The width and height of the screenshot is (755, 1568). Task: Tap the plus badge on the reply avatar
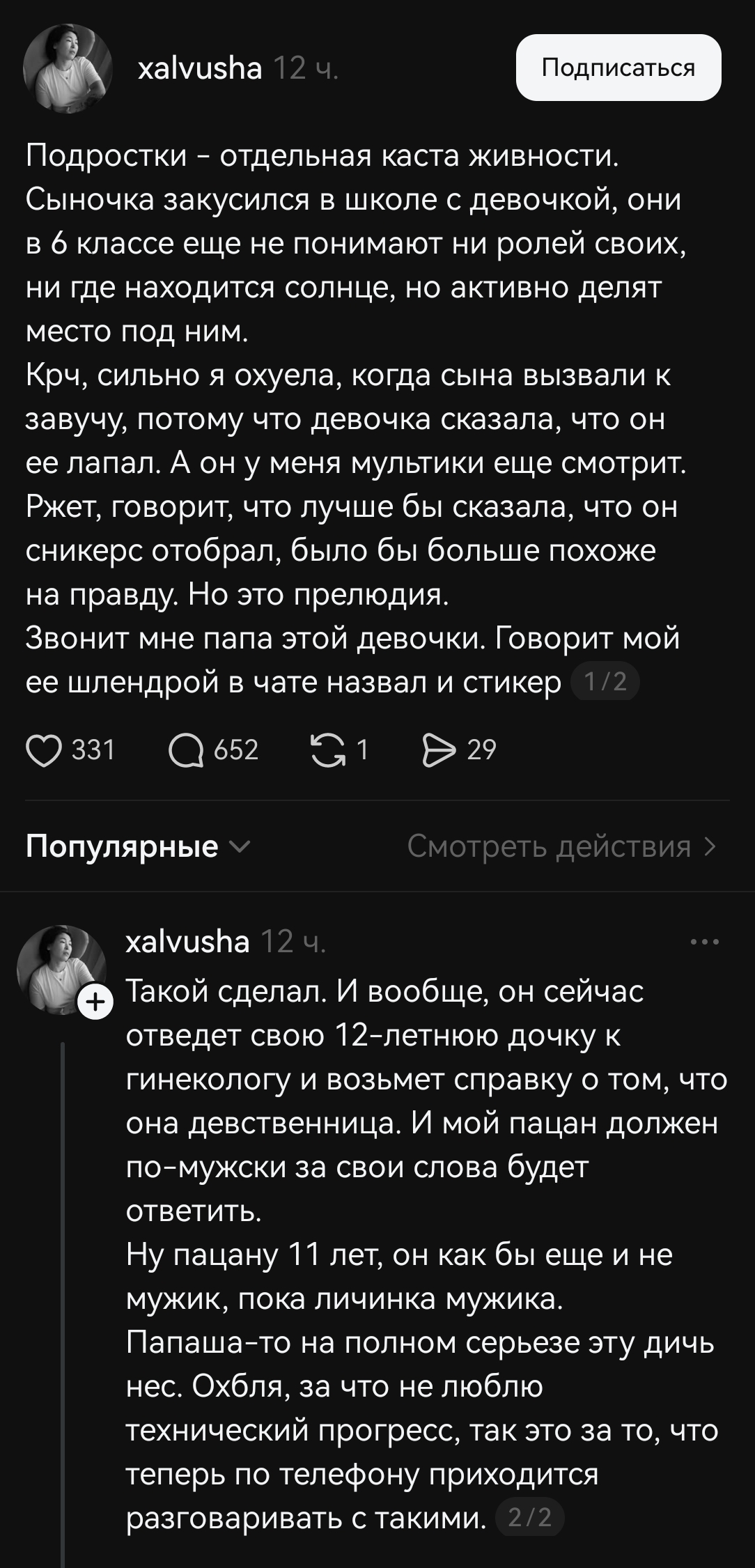(96, 1003)
